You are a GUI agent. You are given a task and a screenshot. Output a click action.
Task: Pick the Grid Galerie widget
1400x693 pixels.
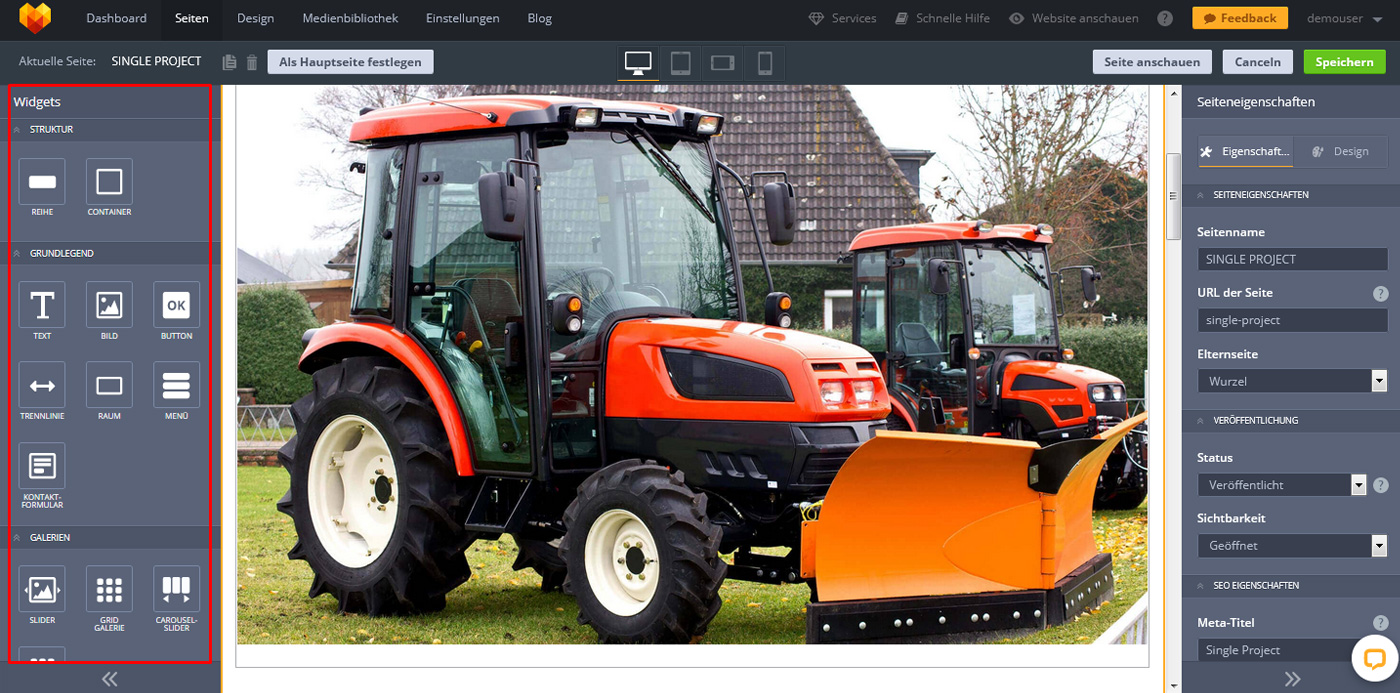pos(109,590)
